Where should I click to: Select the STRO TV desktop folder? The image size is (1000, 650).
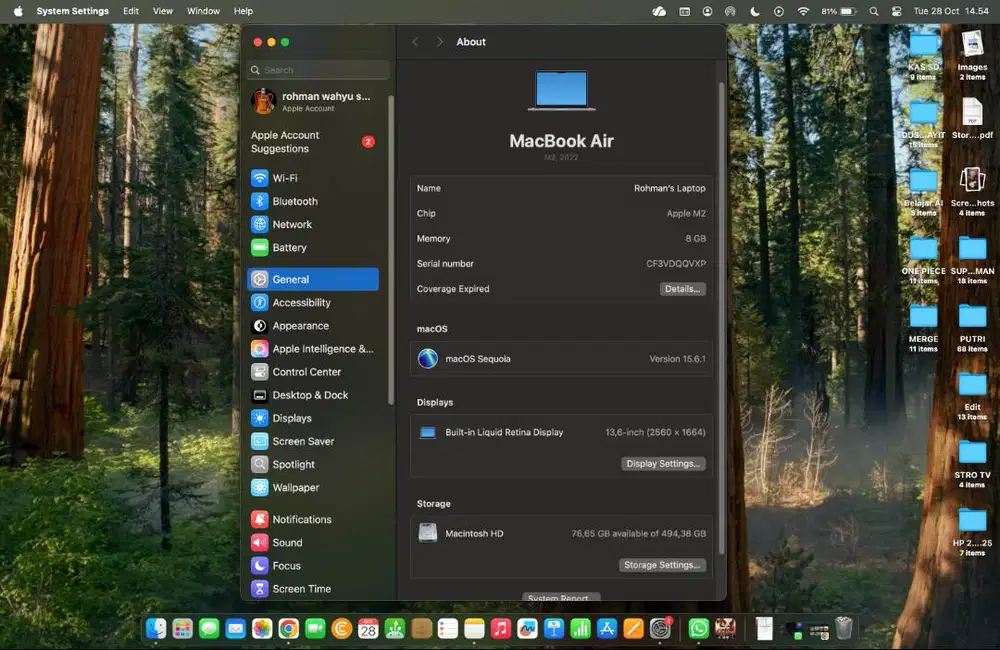coord(972,464)
